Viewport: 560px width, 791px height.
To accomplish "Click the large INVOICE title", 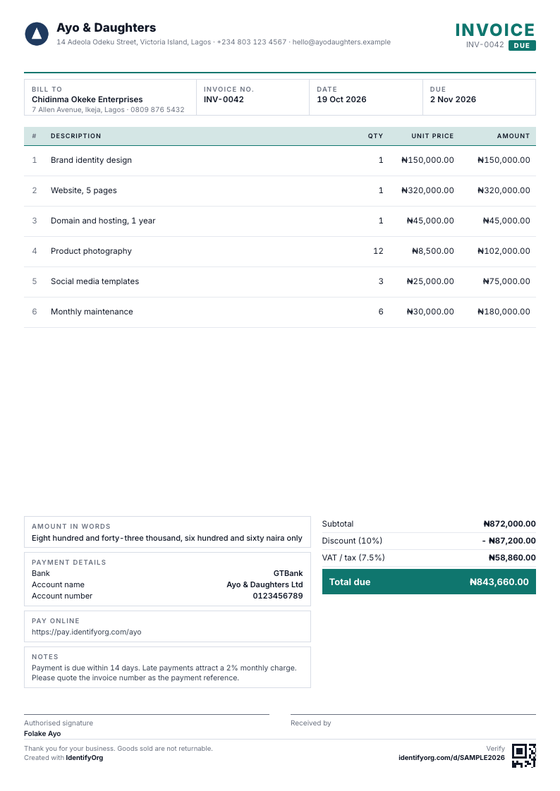I will tap(495, 30).
